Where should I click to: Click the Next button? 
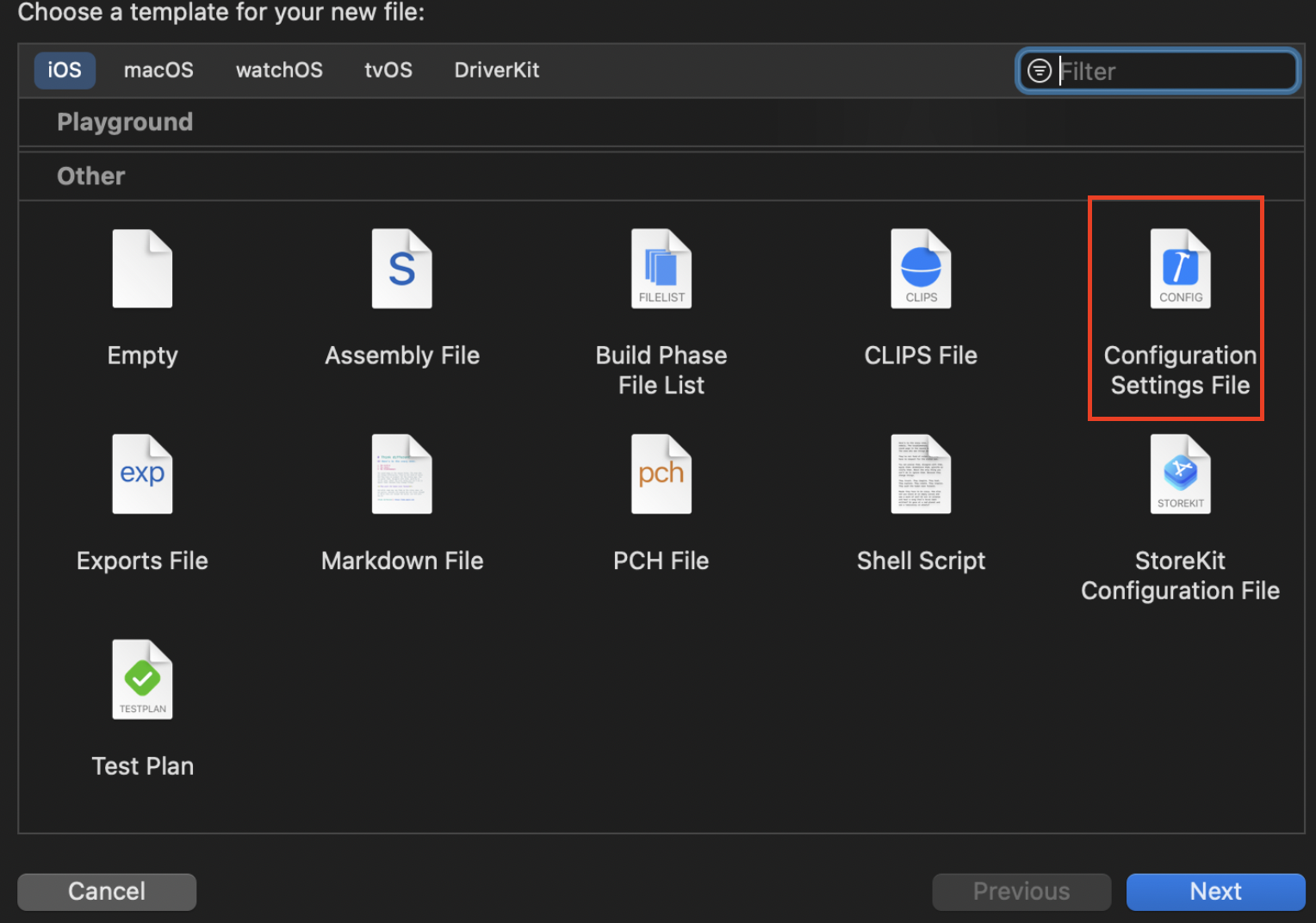(1215, 891)
